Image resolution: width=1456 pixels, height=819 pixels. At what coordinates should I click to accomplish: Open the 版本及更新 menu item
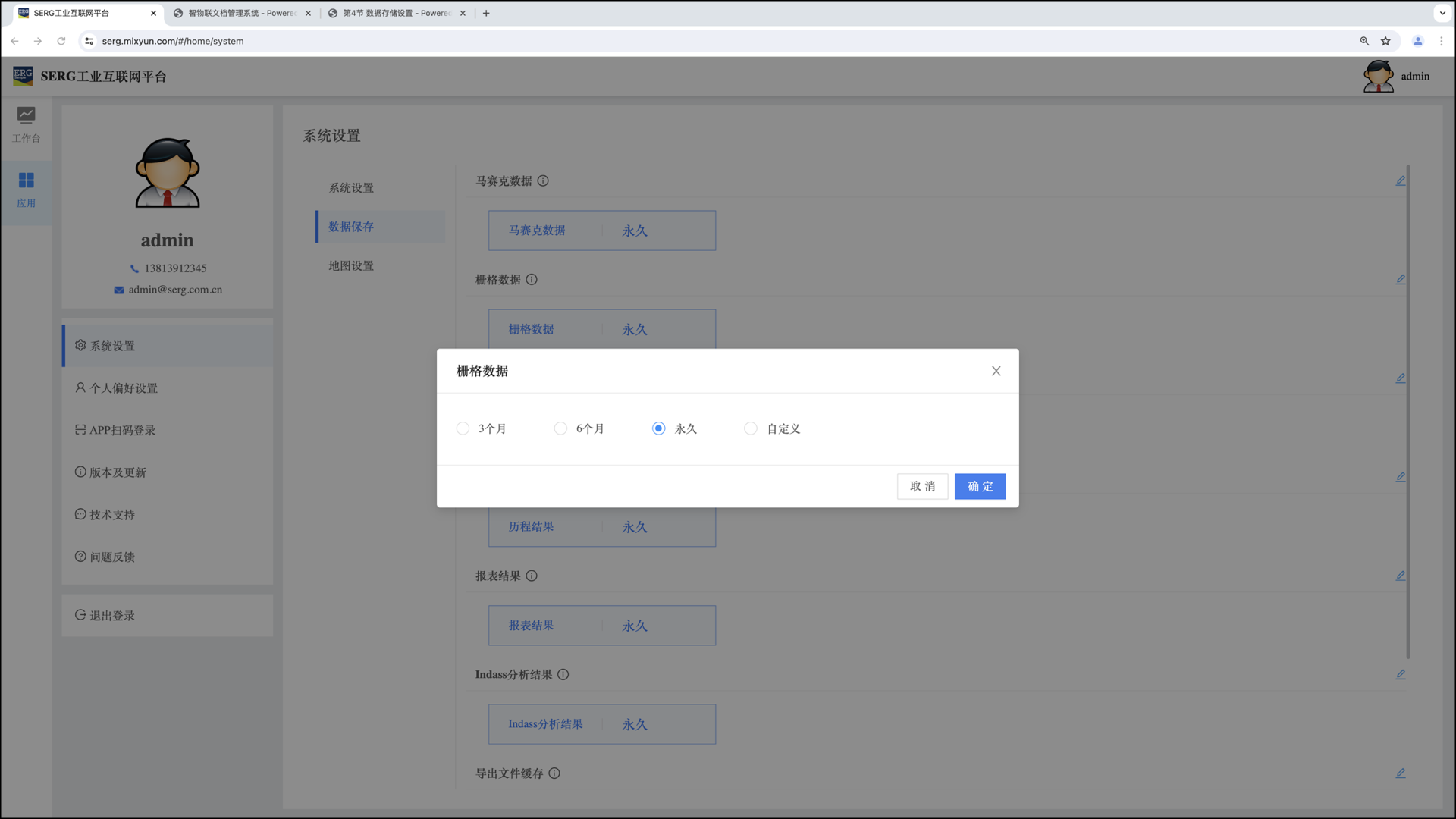[x=118, y=472]
